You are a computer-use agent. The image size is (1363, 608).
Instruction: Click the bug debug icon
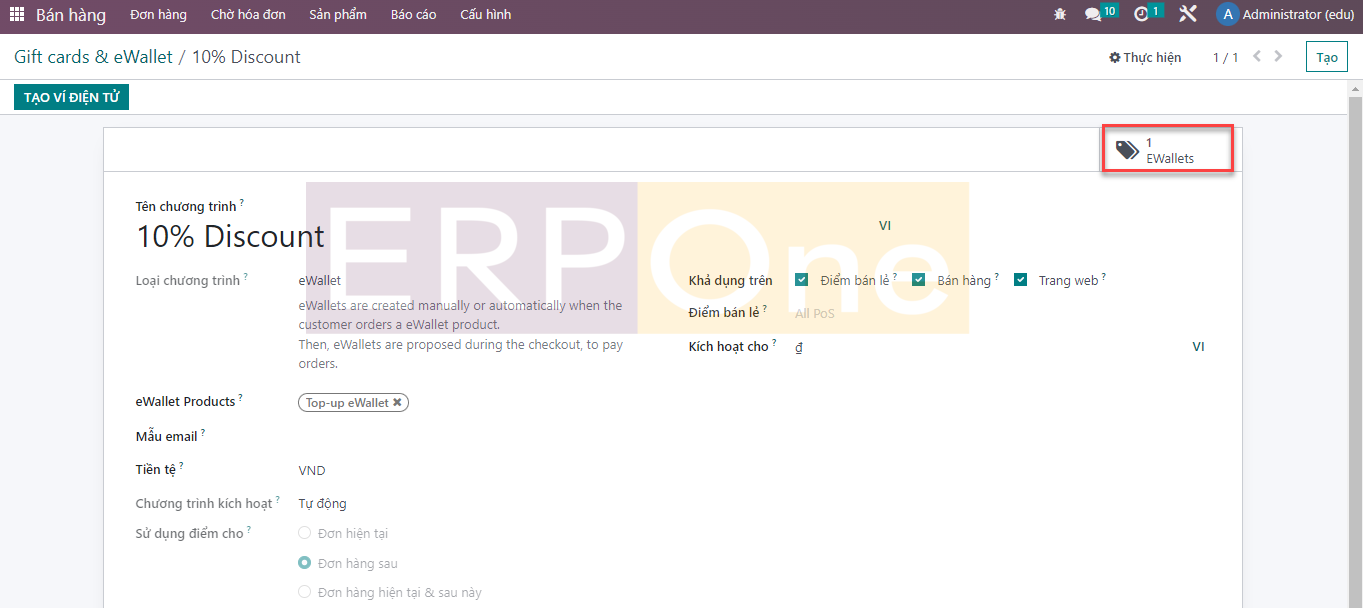click(x=1060, y=15)
